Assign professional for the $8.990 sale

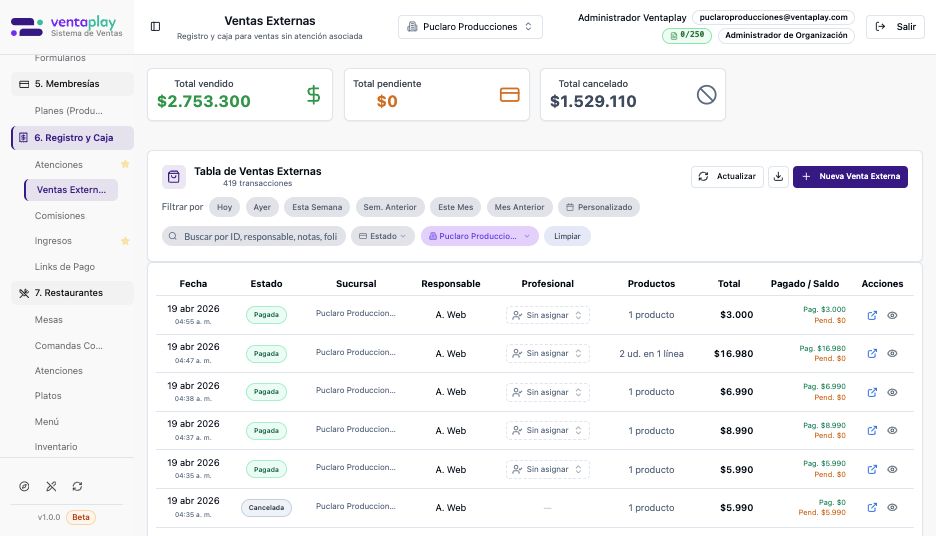point(547,430)
